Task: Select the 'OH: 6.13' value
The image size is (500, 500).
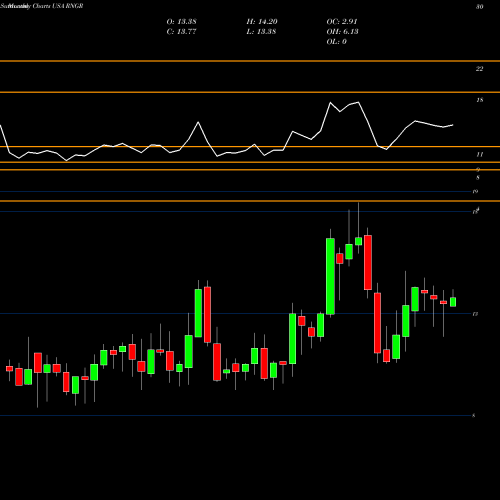Action: click(342, 32)
